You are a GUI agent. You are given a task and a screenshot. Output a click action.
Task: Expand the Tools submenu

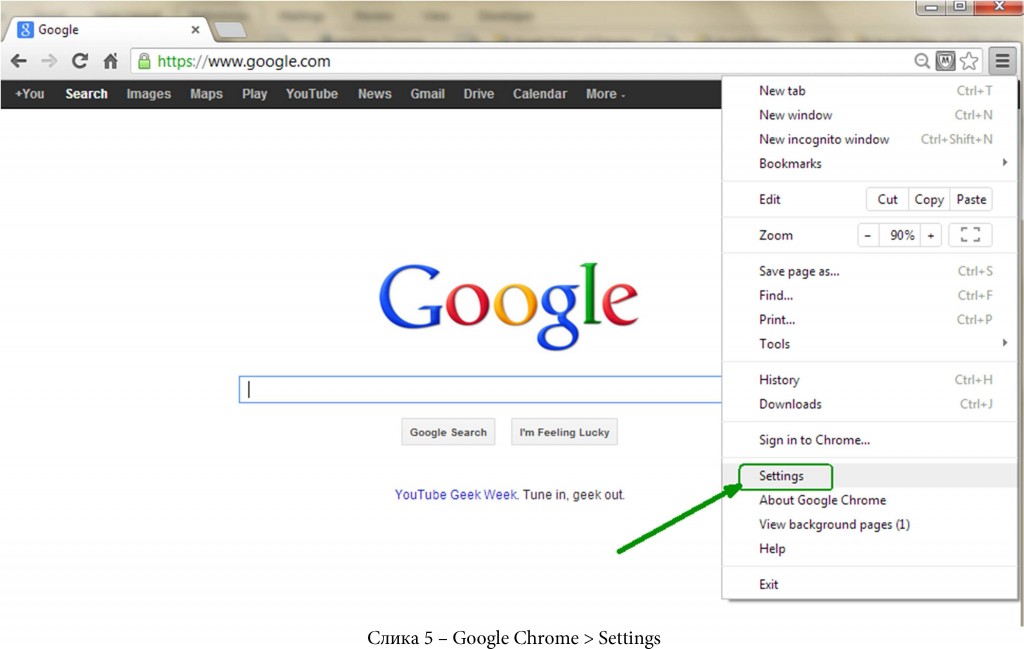[x=870, y=343]
